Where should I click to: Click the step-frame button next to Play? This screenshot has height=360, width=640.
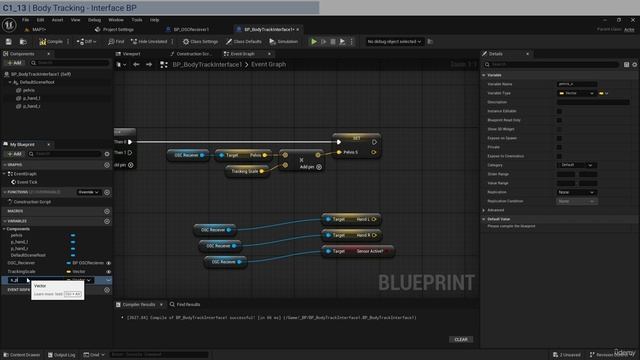[324, 42]
